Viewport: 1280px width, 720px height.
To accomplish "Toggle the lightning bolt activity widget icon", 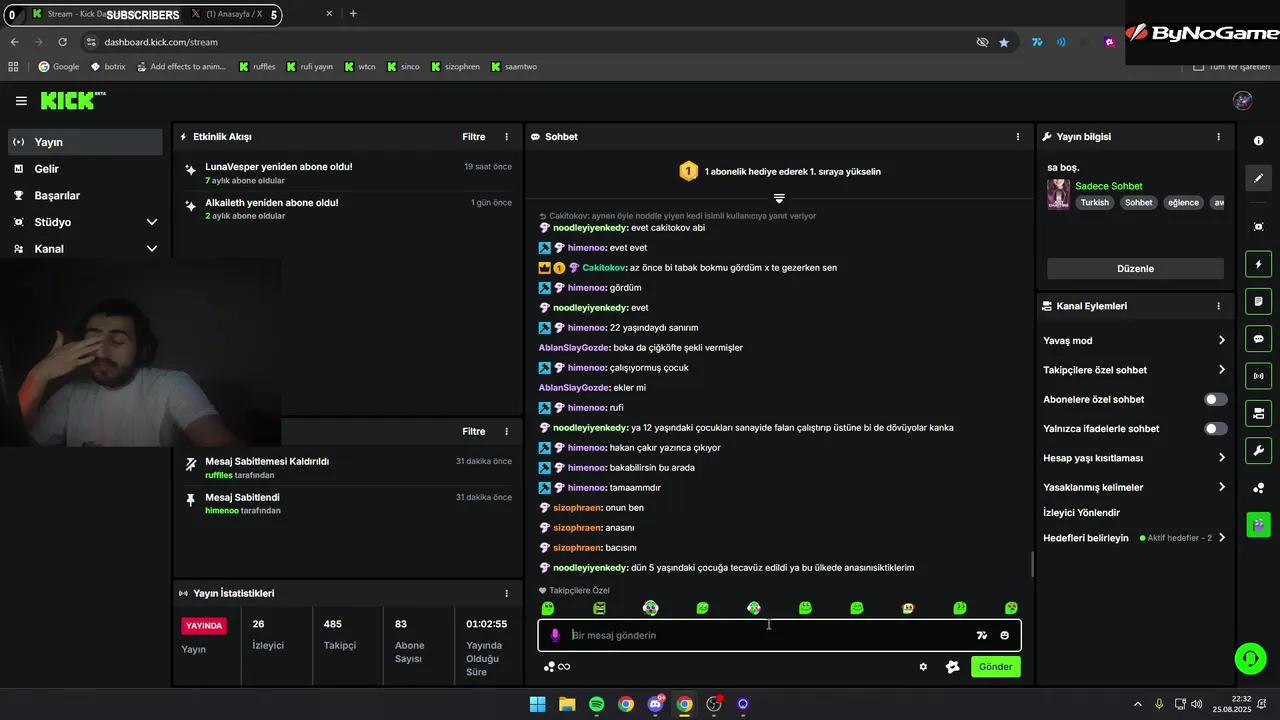I will click(x=1258, y=264).
